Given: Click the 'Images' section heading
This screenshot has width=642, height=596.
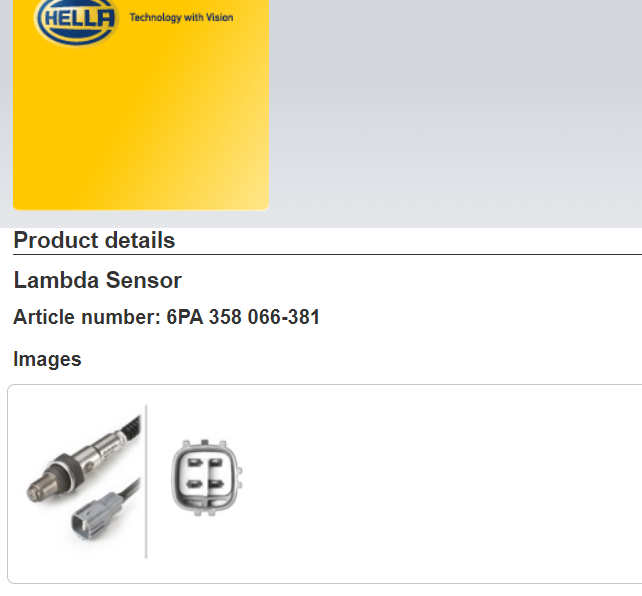Looking at the screenshot, I should 47,359.
